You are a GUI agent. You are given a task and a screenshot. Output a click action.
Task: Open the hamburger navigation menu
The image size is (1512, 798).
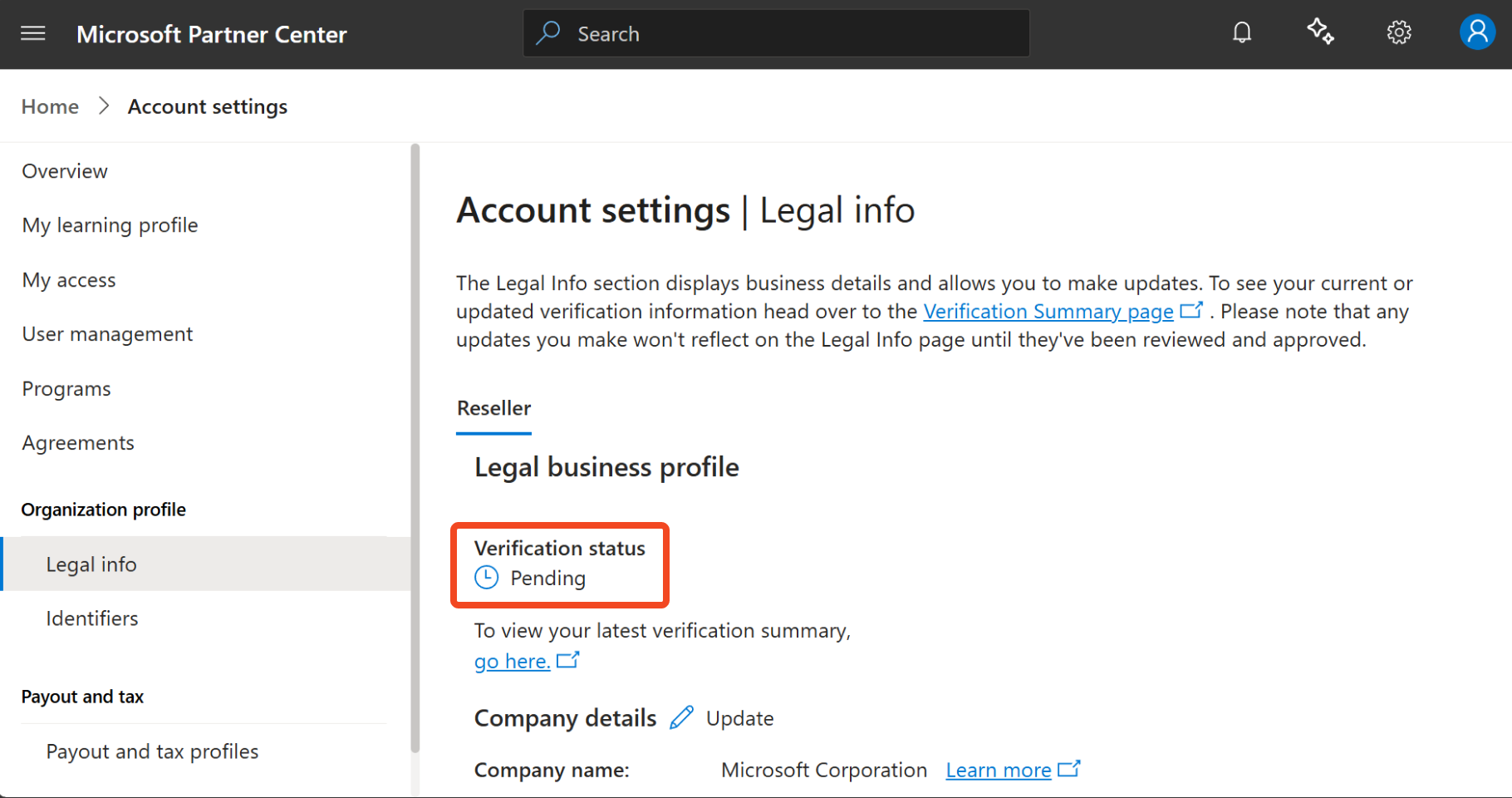tap(33, 34)
